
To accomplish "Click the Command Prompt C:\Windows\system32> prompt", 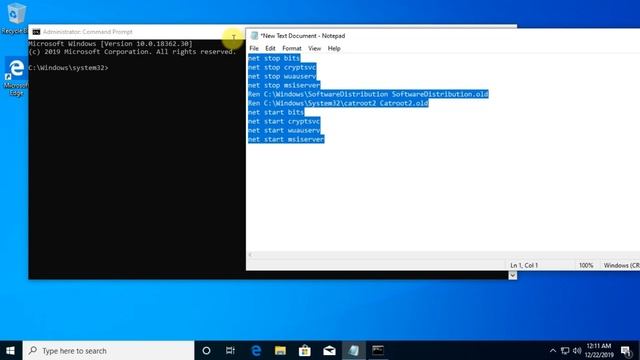I will [69, 68].
